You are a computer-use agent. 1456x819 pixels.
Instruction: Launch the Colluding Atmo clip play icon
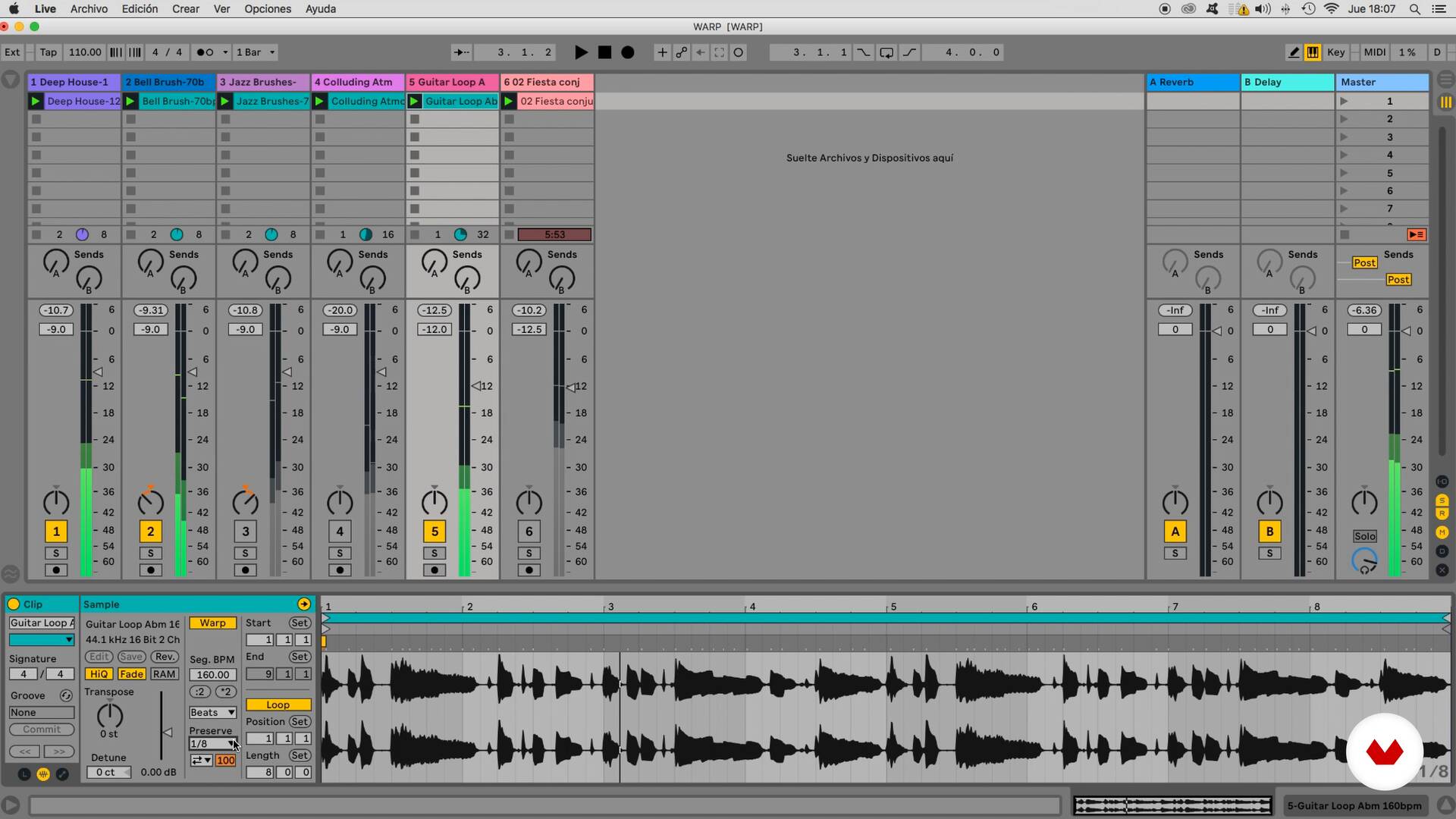point(319,101)
